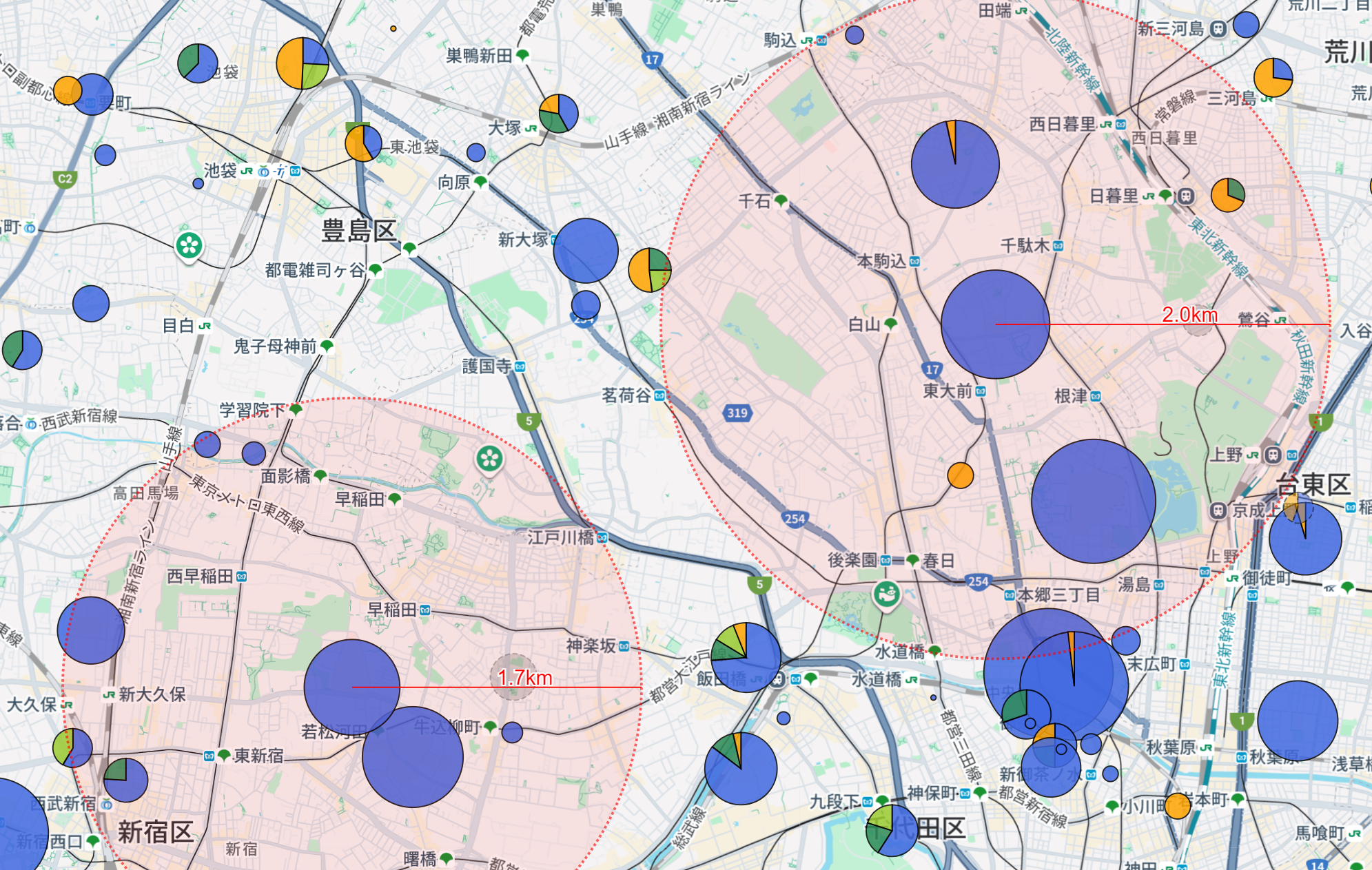Click the 新宿区 ward label
Viewport: 1372px width, 870px height.
coord(155,832)
